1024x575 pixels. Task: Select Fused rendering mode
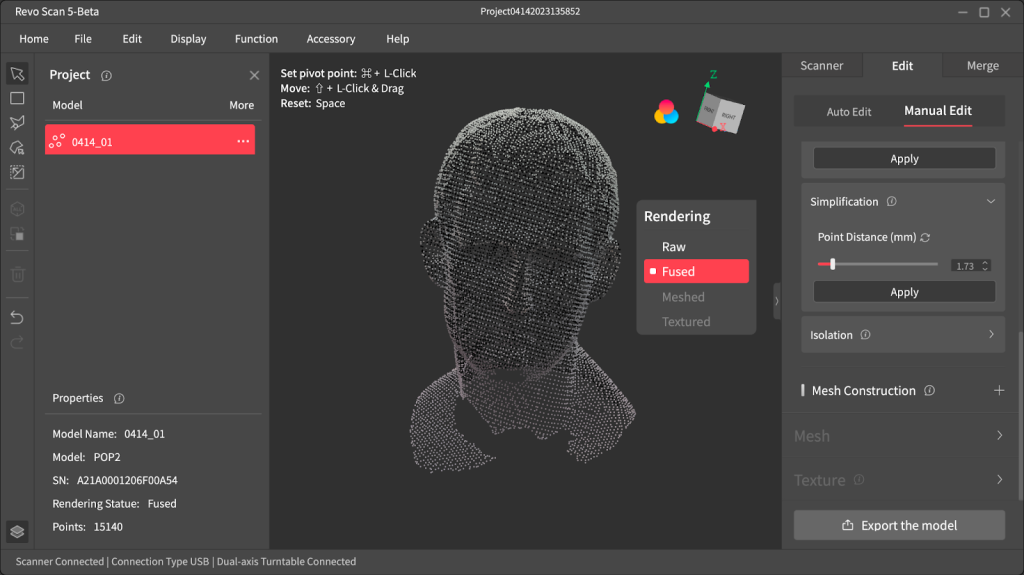coord(679,272)
